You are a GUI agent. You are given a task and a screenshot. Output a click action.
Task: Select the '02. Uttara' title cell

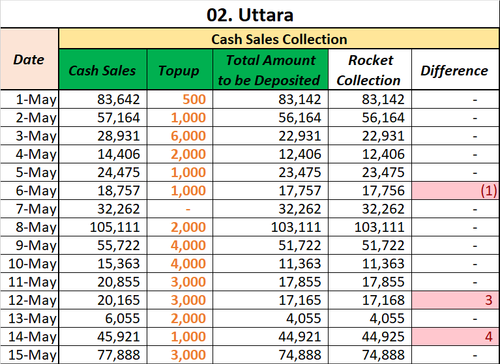[250, 14]
